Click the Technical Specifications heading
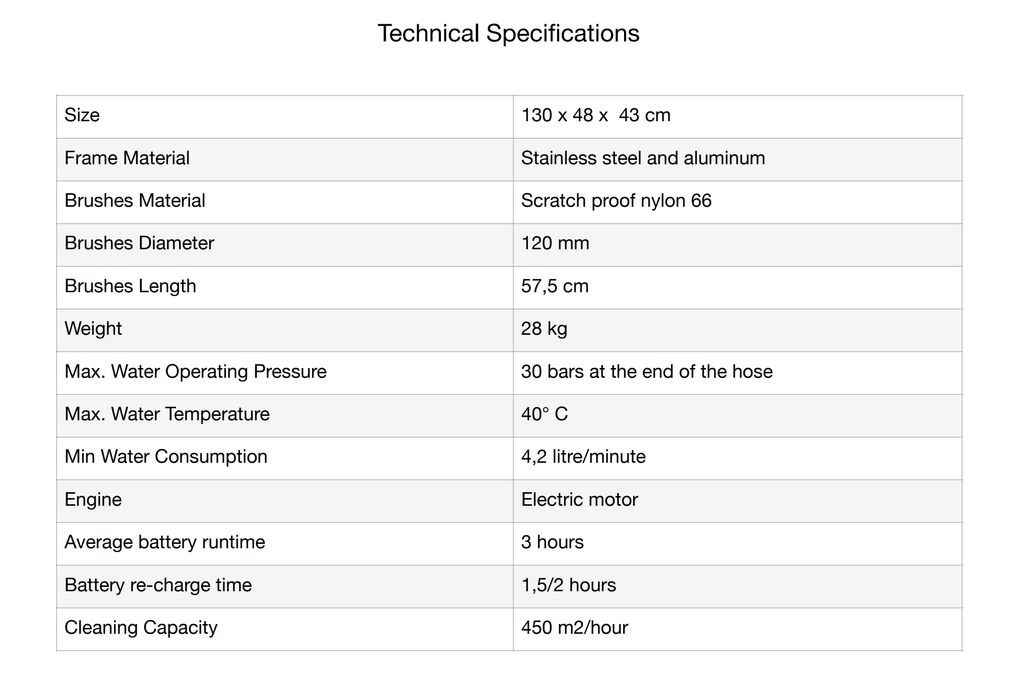The height and width of the screenshot is (698, 1024). pyautogui.click(x=508, y=33)
